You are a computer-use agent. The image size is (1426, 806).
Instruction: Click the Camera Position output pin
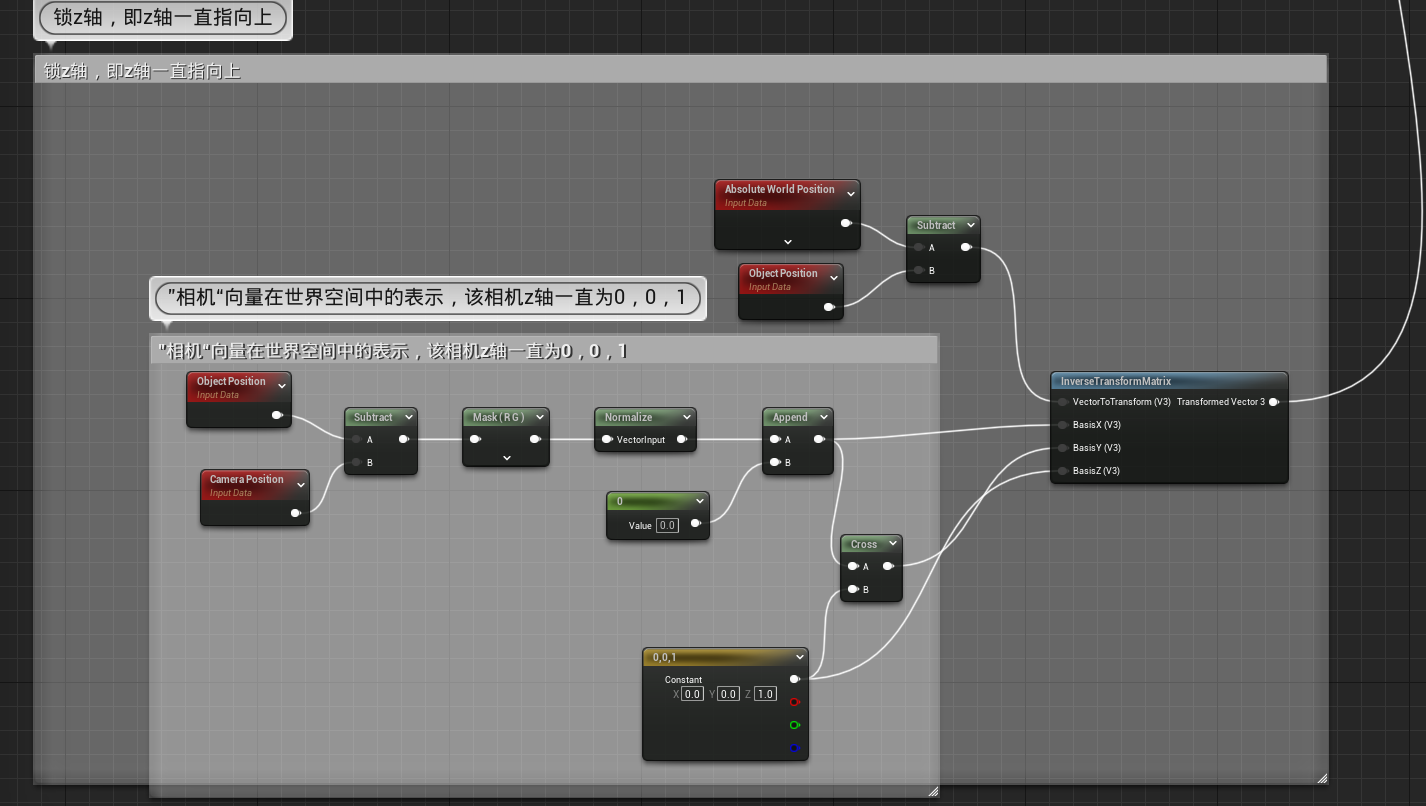(x=296, y=513)
